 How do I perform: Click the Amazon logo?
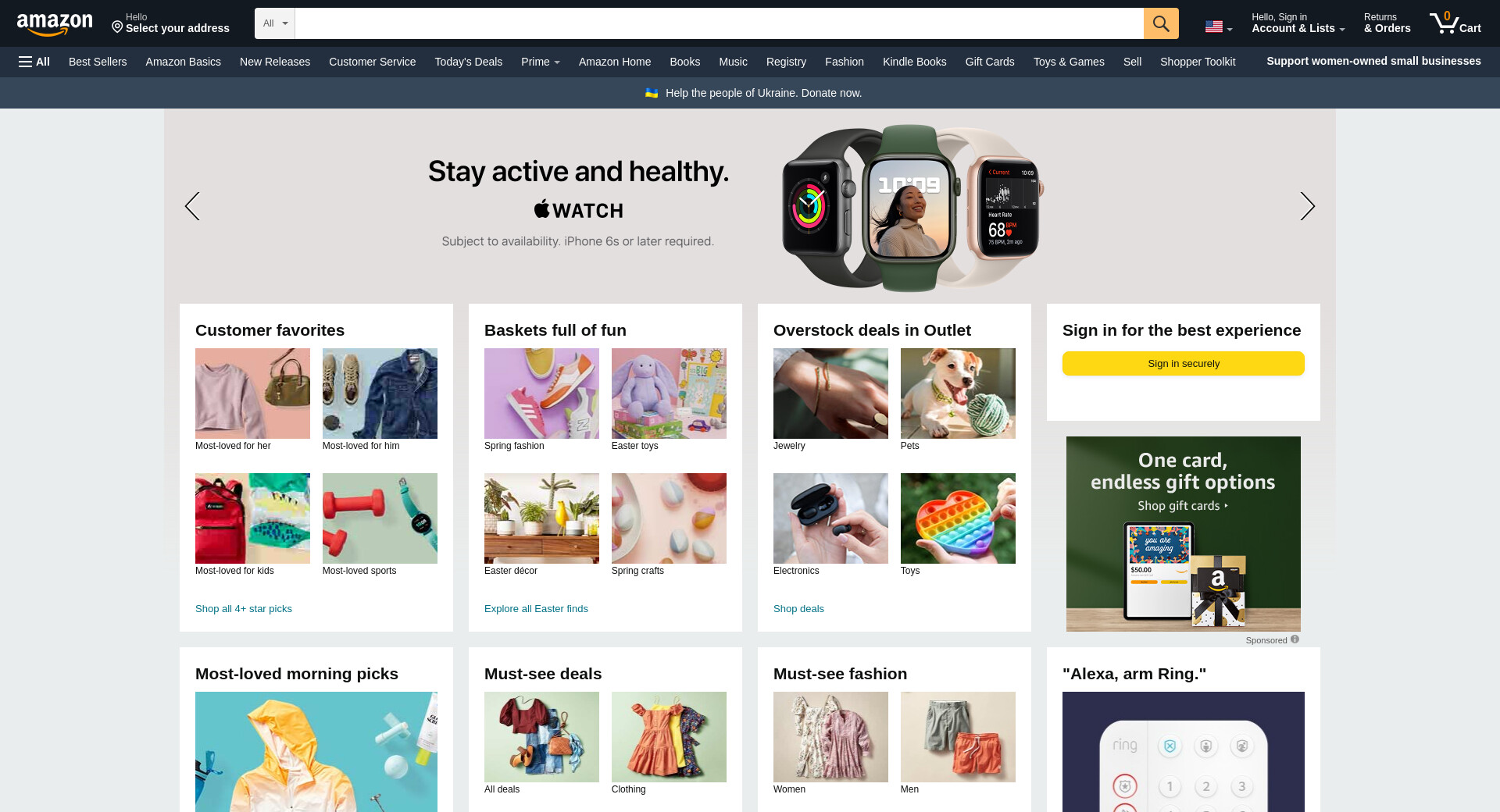tap(55, 24)
